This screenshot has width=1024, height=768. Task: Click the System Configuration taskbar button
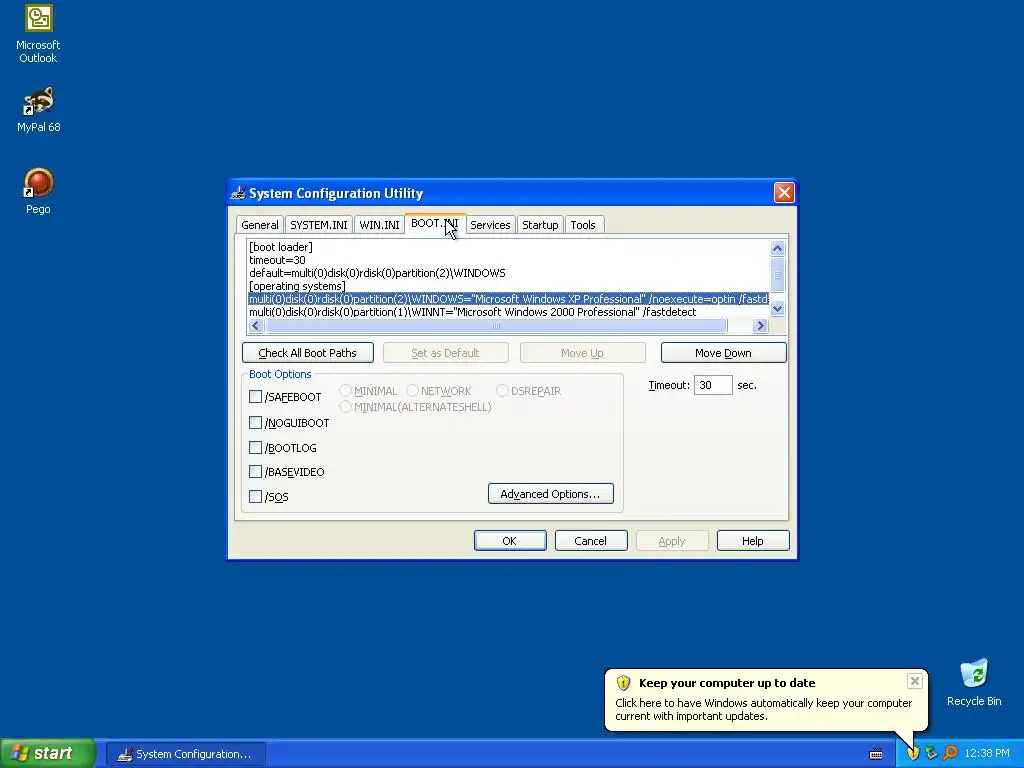click(185, 754)
